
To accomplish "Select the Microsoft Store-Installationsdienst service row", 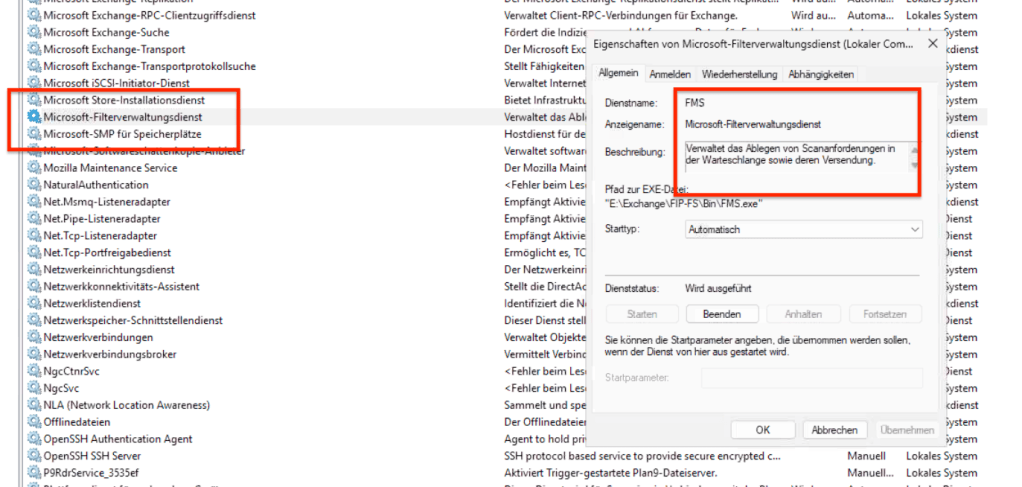I will click(x=123, y=100).
